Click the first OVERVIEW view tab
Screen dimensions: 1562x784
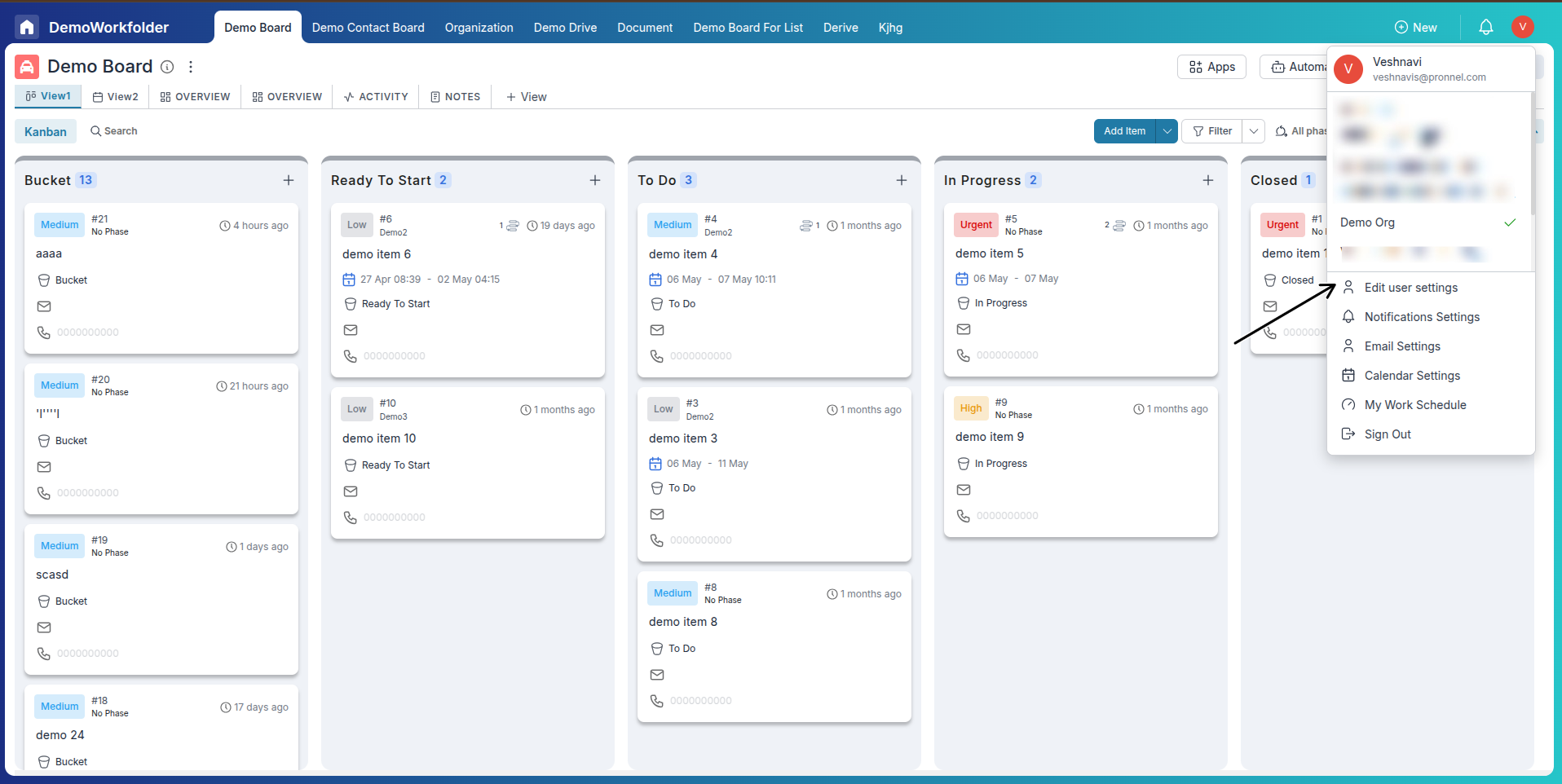pyautogui.click(x=196, y=97)
